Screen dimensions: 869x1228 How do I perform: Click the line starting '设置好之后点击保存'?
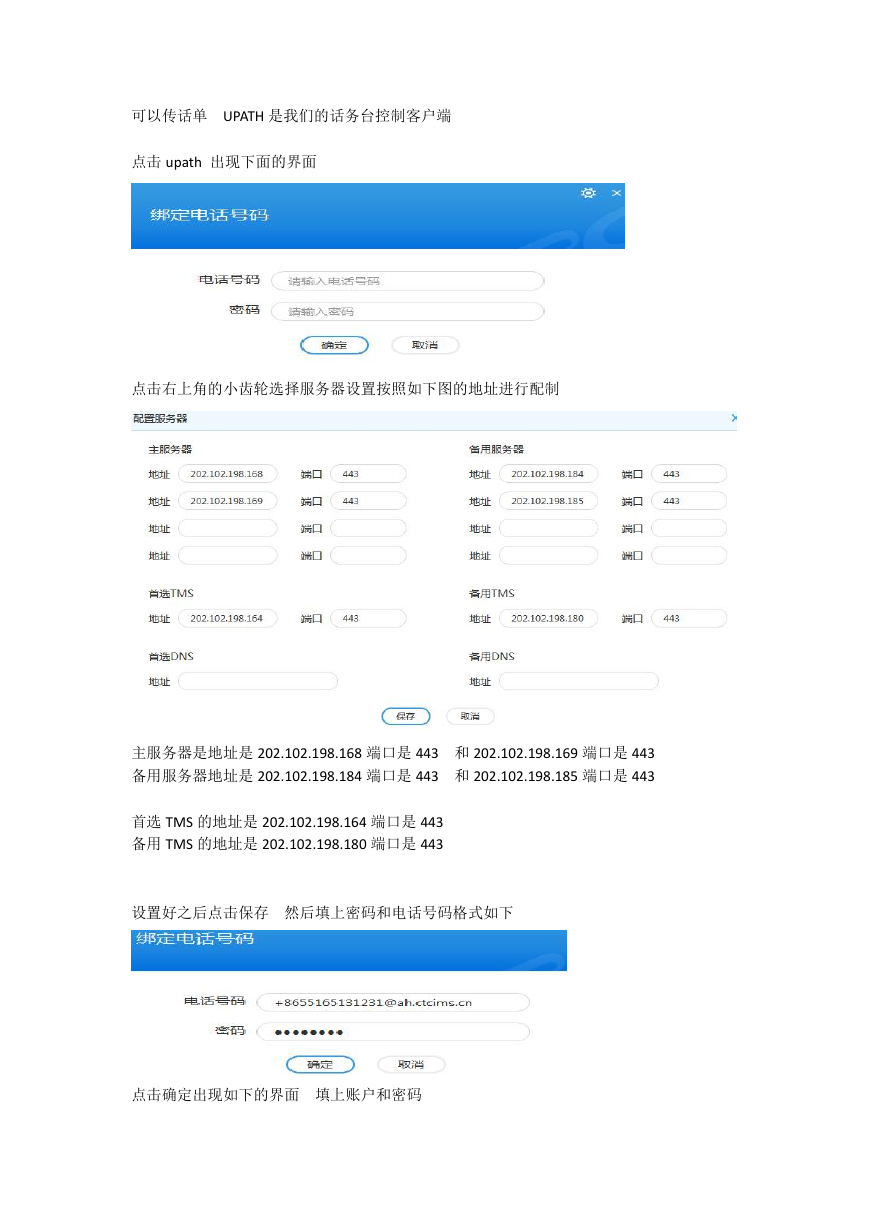click(322, 913)
